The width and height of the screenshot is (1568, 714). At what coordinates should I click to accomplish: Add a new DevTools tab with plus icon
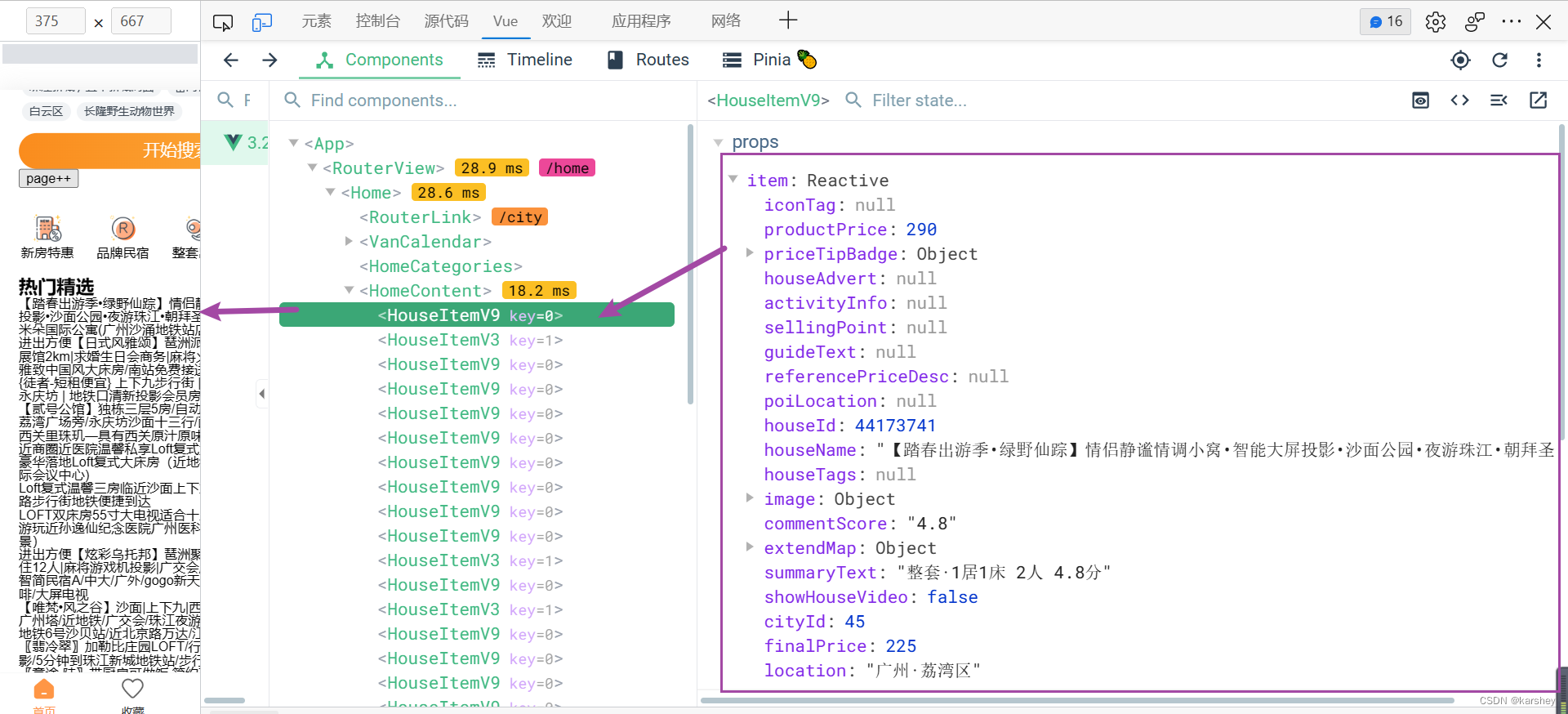point(788,20)
